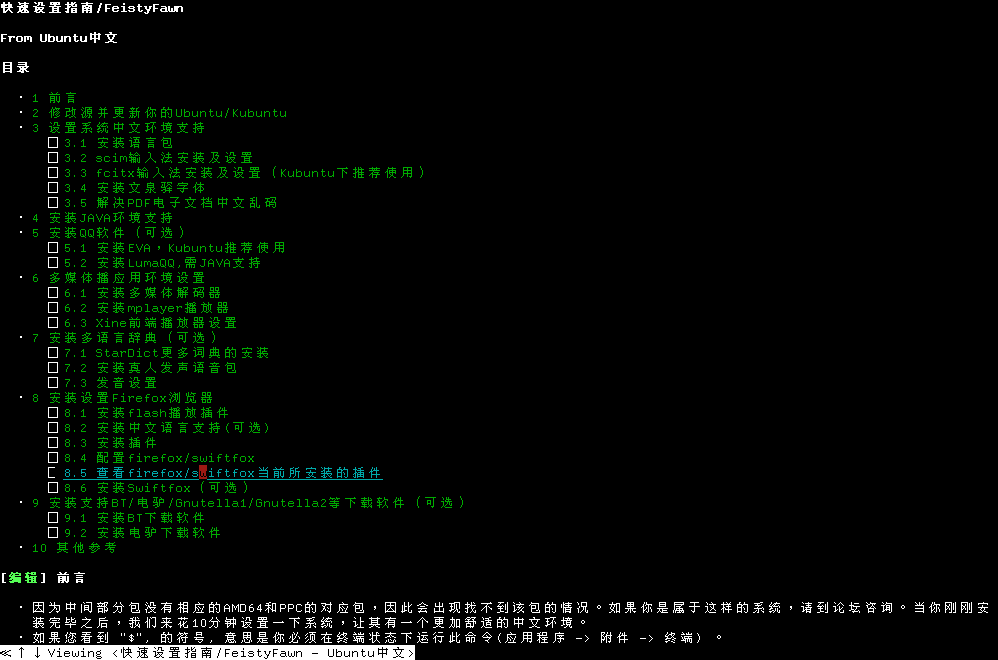
Task: Open '5 安装QQ软件（可选）' link
Action: [x=109, y=233]
